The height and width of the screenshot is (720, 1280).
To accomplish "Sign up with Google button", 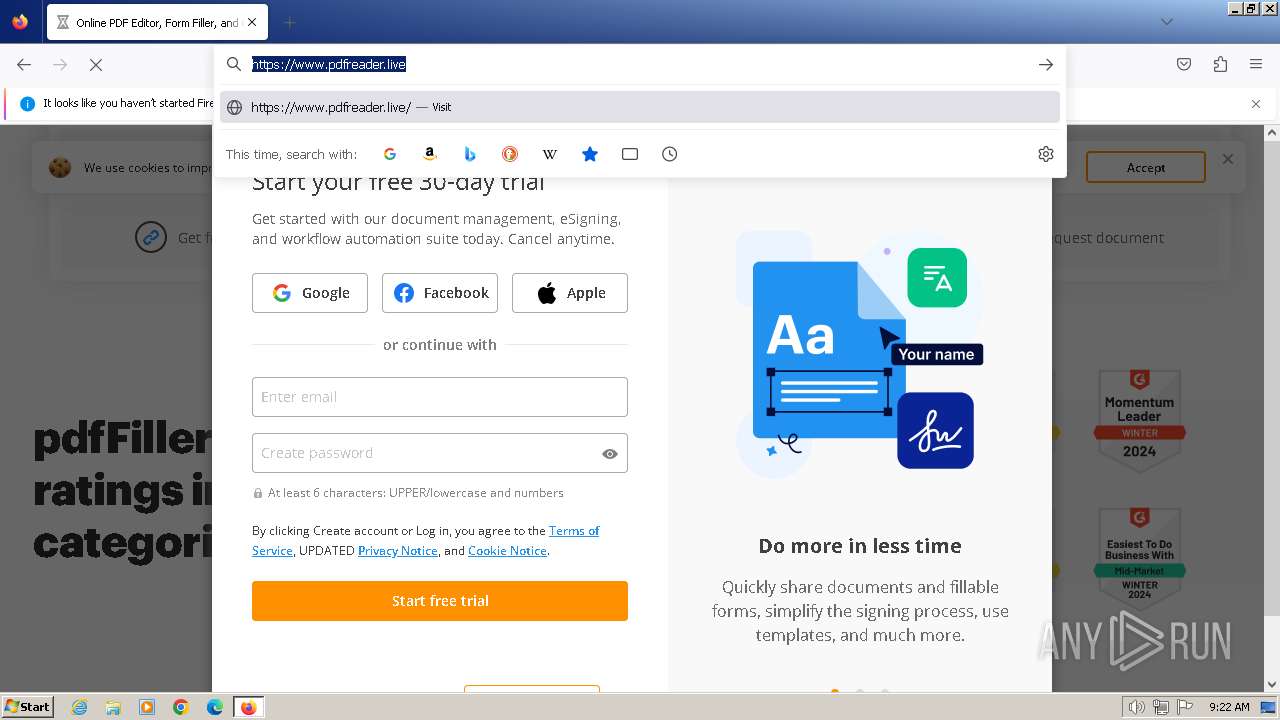I will (310, 293).
